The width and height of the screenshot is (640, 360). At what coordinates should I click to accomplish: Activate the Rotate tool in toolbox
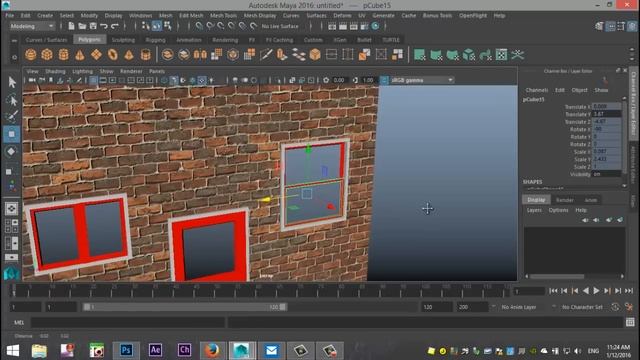12,151
